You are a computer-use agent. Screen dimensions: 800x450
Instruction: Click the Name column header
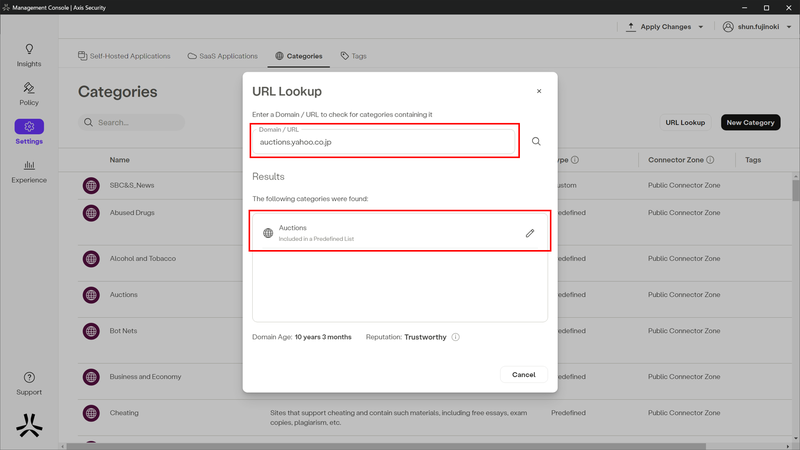(119, 160)
